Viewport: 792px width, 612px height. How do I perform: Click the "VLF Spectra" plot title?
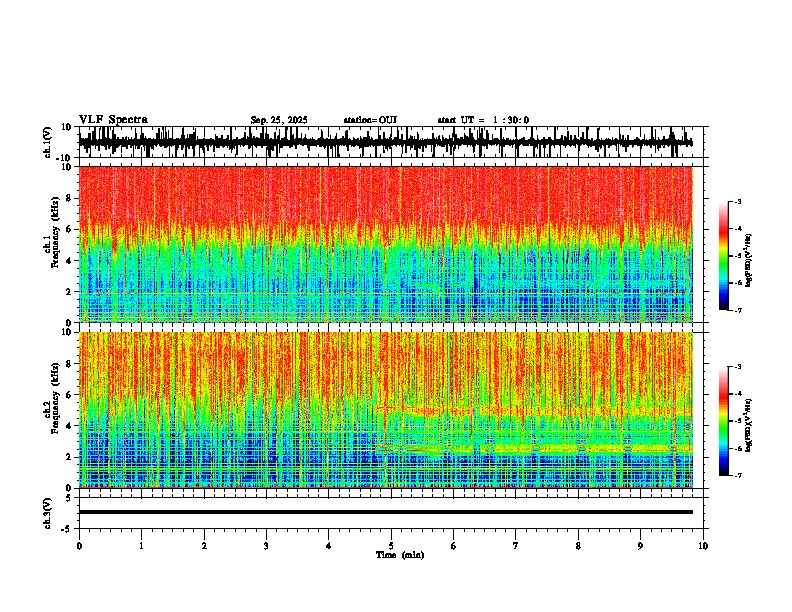(x=113, y=120)
